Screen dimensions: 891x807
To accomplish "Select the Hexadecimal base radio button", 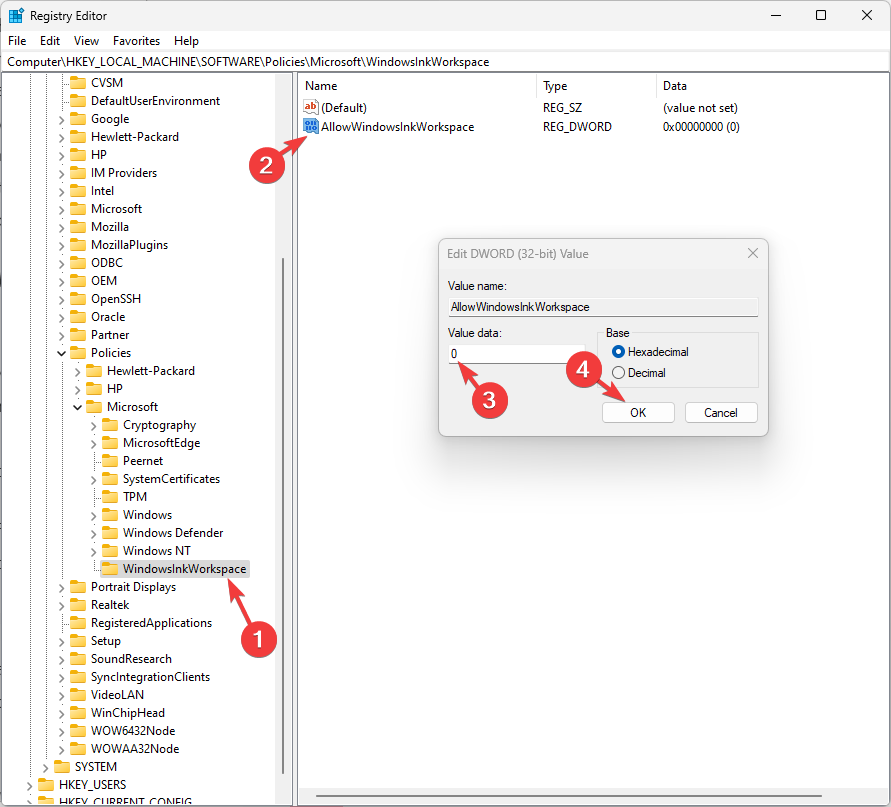I will 621,351.
